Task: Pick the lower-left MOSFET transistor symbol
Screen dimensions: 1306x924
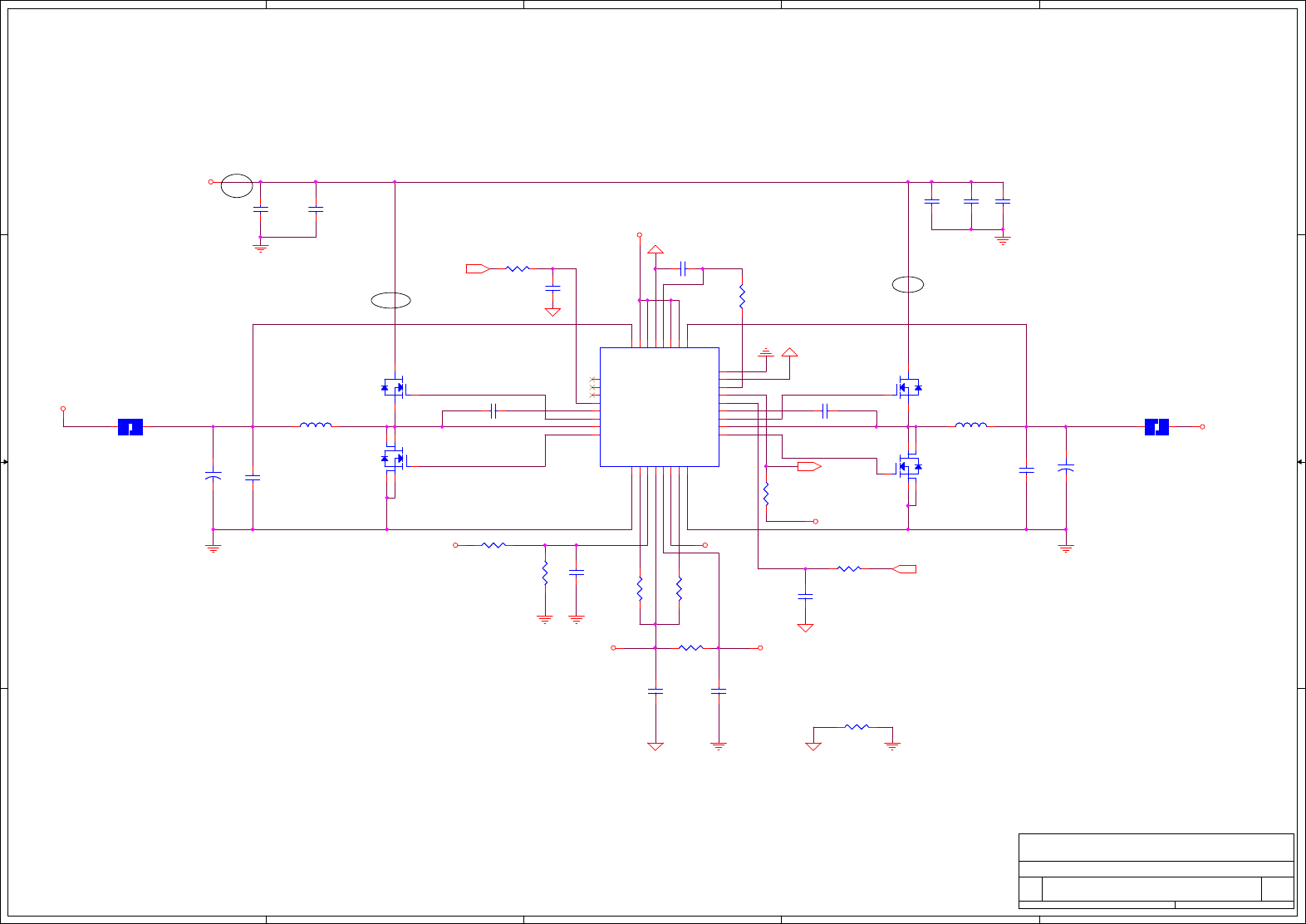Action: click(394, 458)
